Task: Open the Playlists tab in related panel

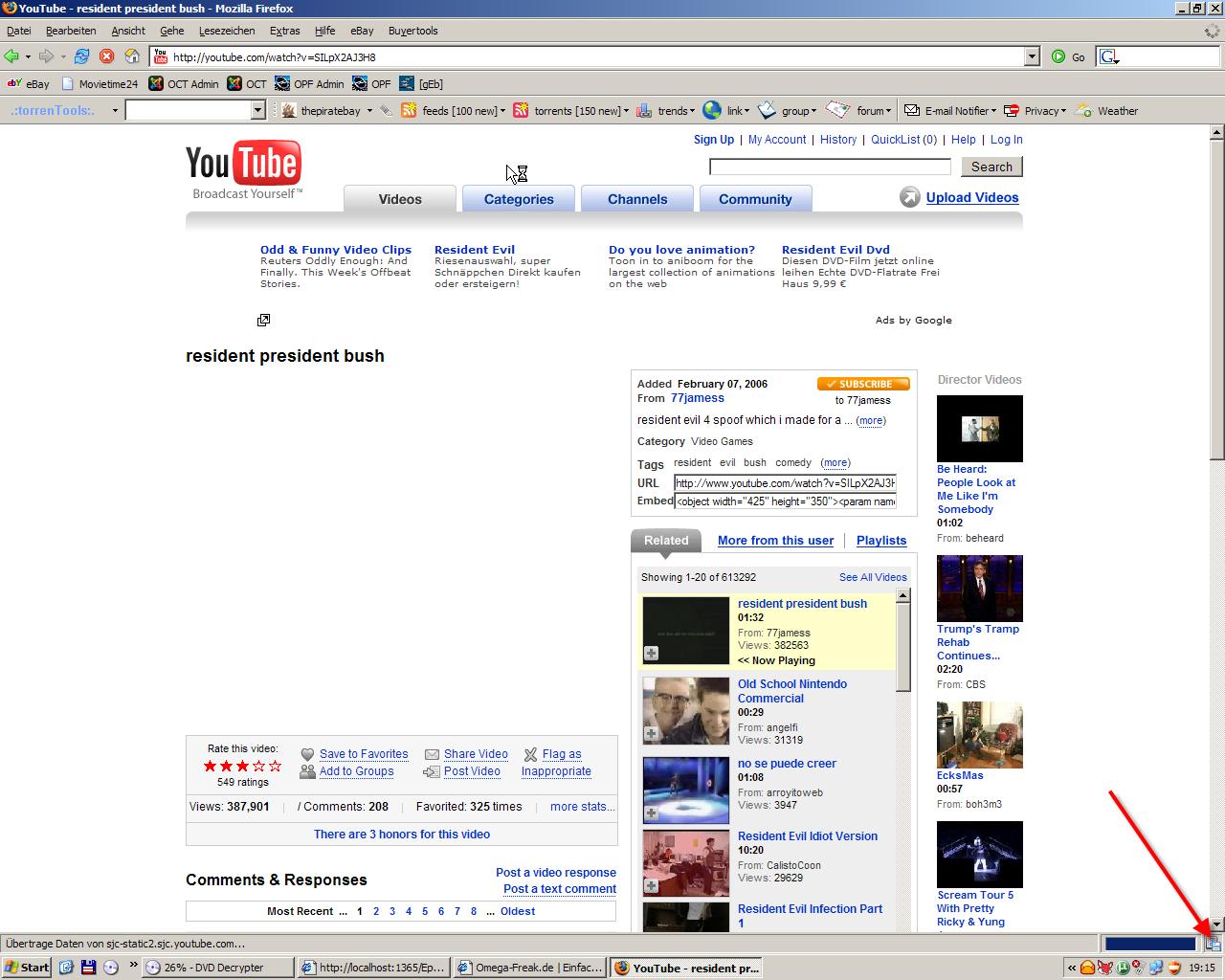Action: [881, 541]
